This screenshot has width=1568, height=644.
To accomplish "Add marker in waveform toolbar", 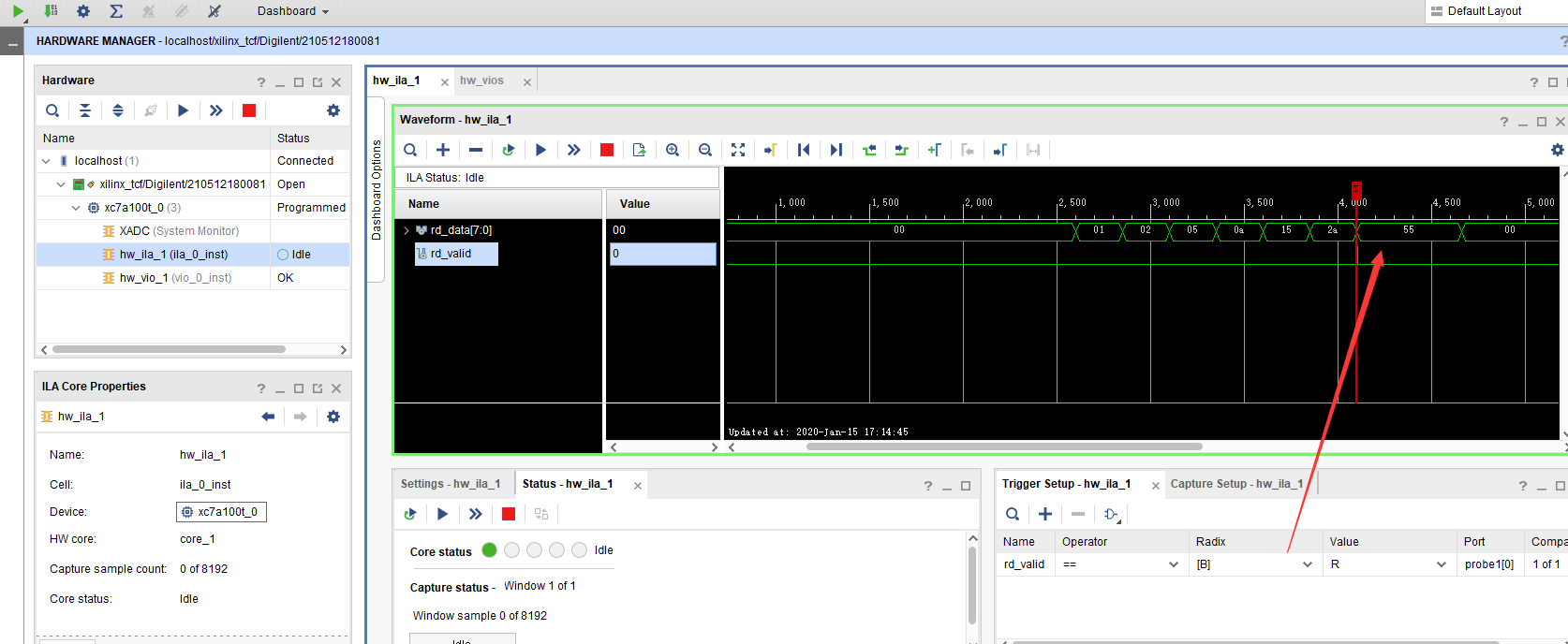I will pyautogui.click(x=935, y=150).
